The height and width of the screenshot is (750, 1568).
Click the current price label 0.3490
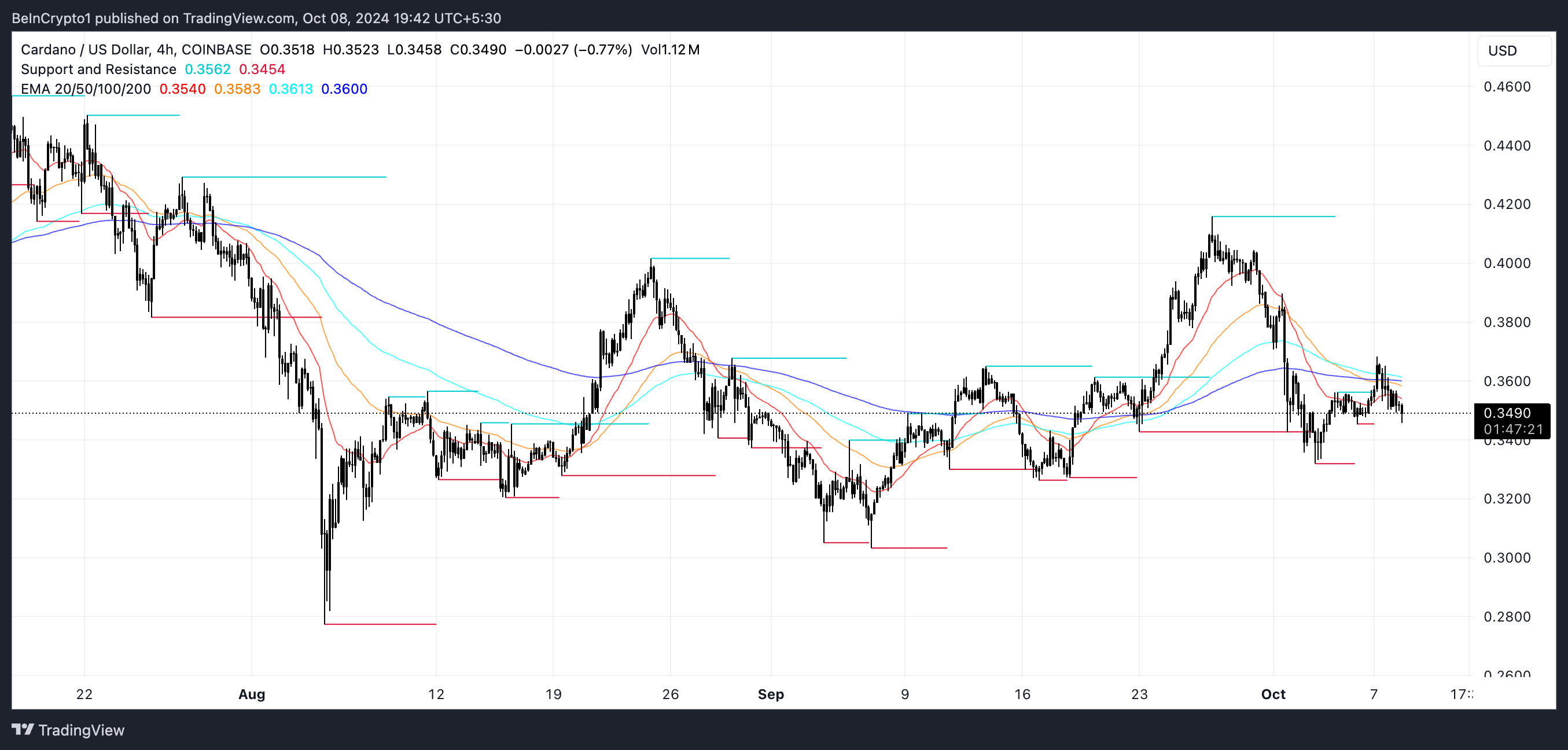(1507, 413)
